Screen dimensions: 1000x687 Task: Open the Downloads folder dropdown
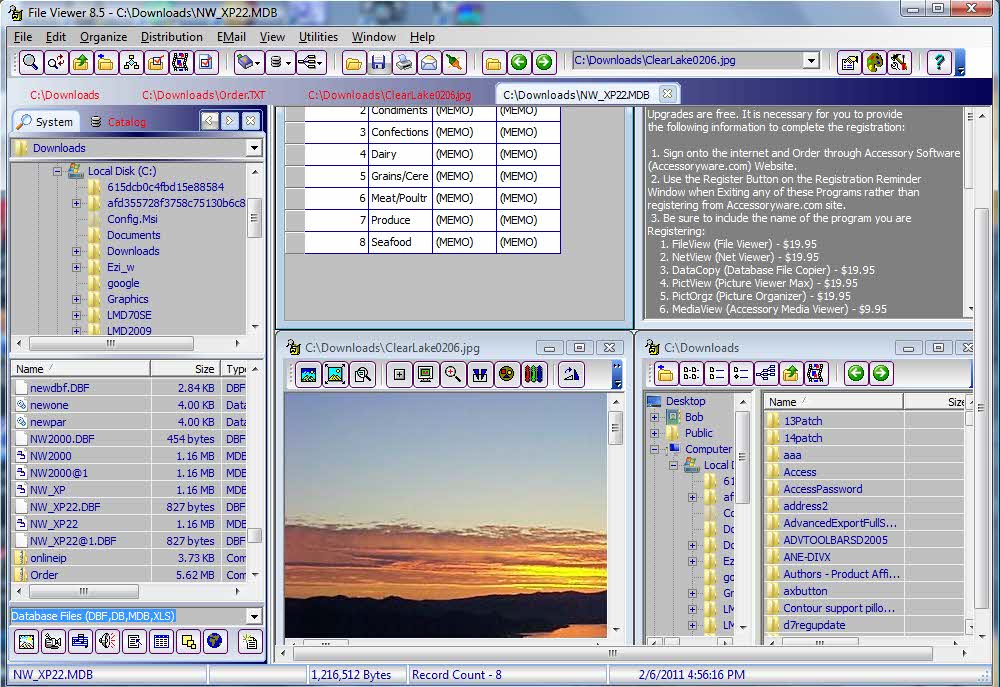point(254,148)
